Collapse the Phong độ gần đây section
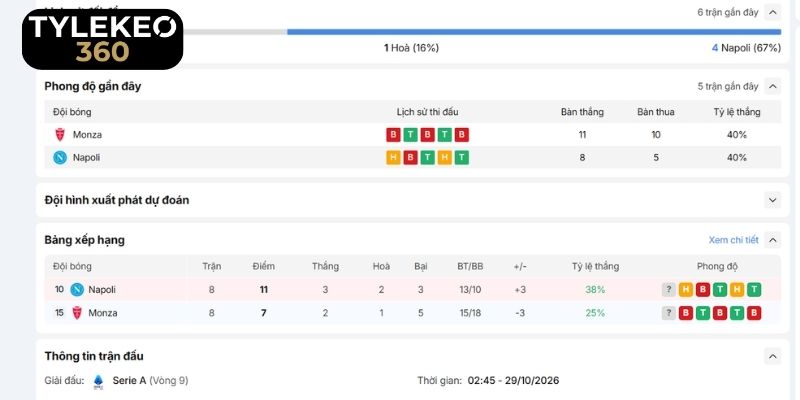 tap(773, 86)
